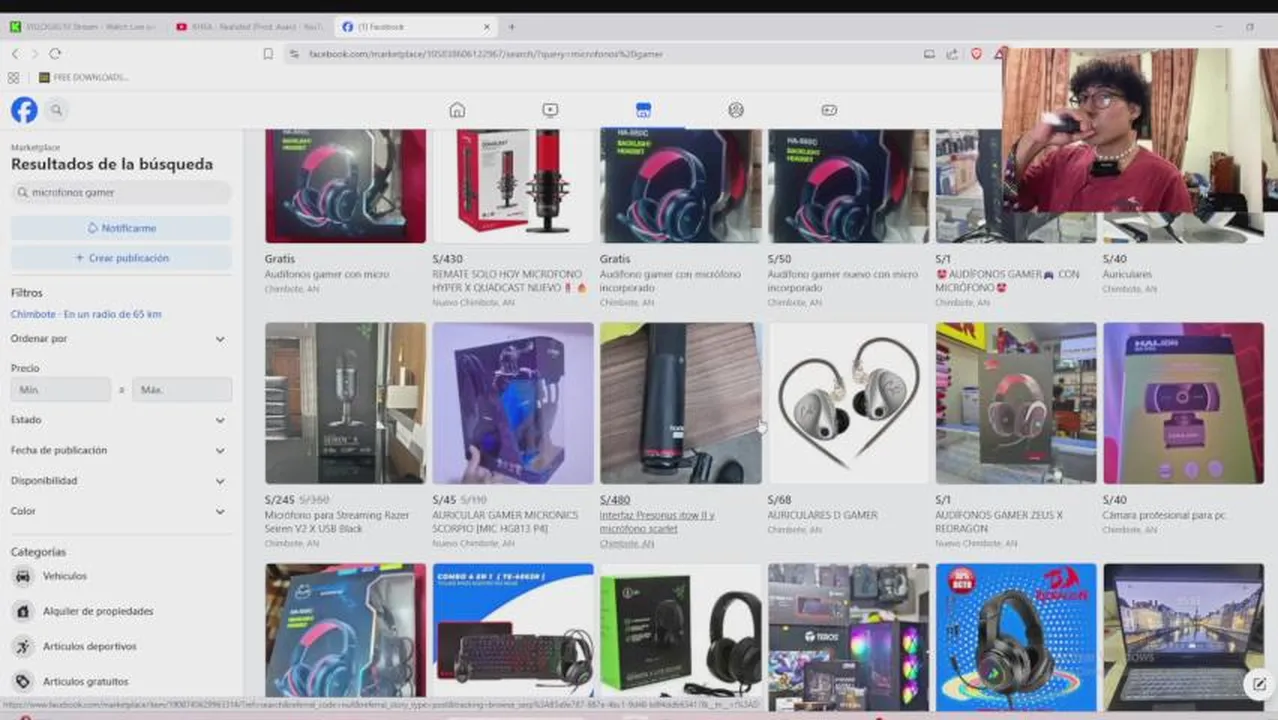Click Brave shield icon in address bar
Viewport: 1278px width, 720px height.
point(977,54)
